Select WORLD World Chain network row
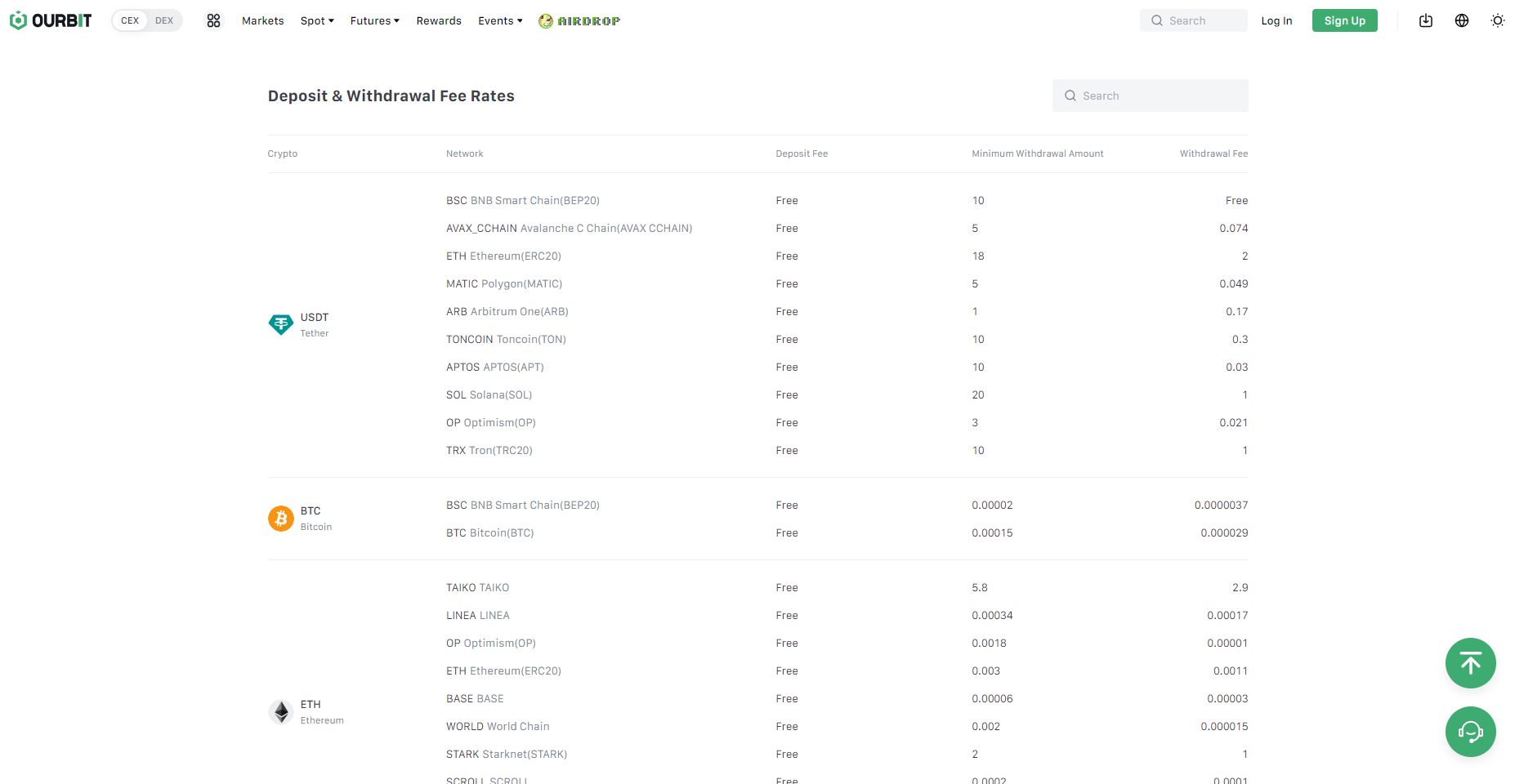1515x784 pixels. click(x=498, y=726)
